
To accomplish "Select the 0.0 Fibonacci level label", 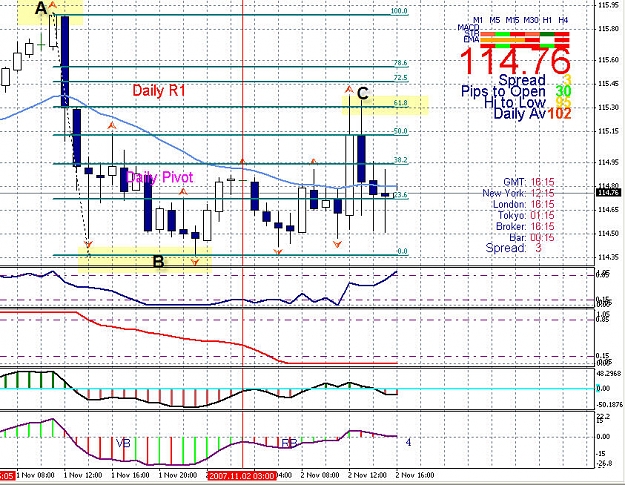I will pyautogui.click(x=402, y=251).
